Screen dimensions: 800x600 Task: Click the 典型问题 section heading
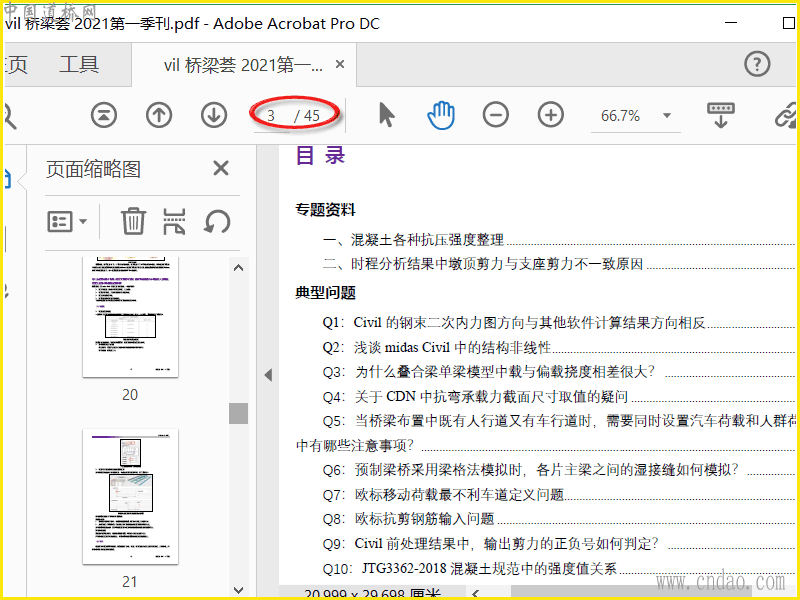pyautogui.click(x=326, y=293)
